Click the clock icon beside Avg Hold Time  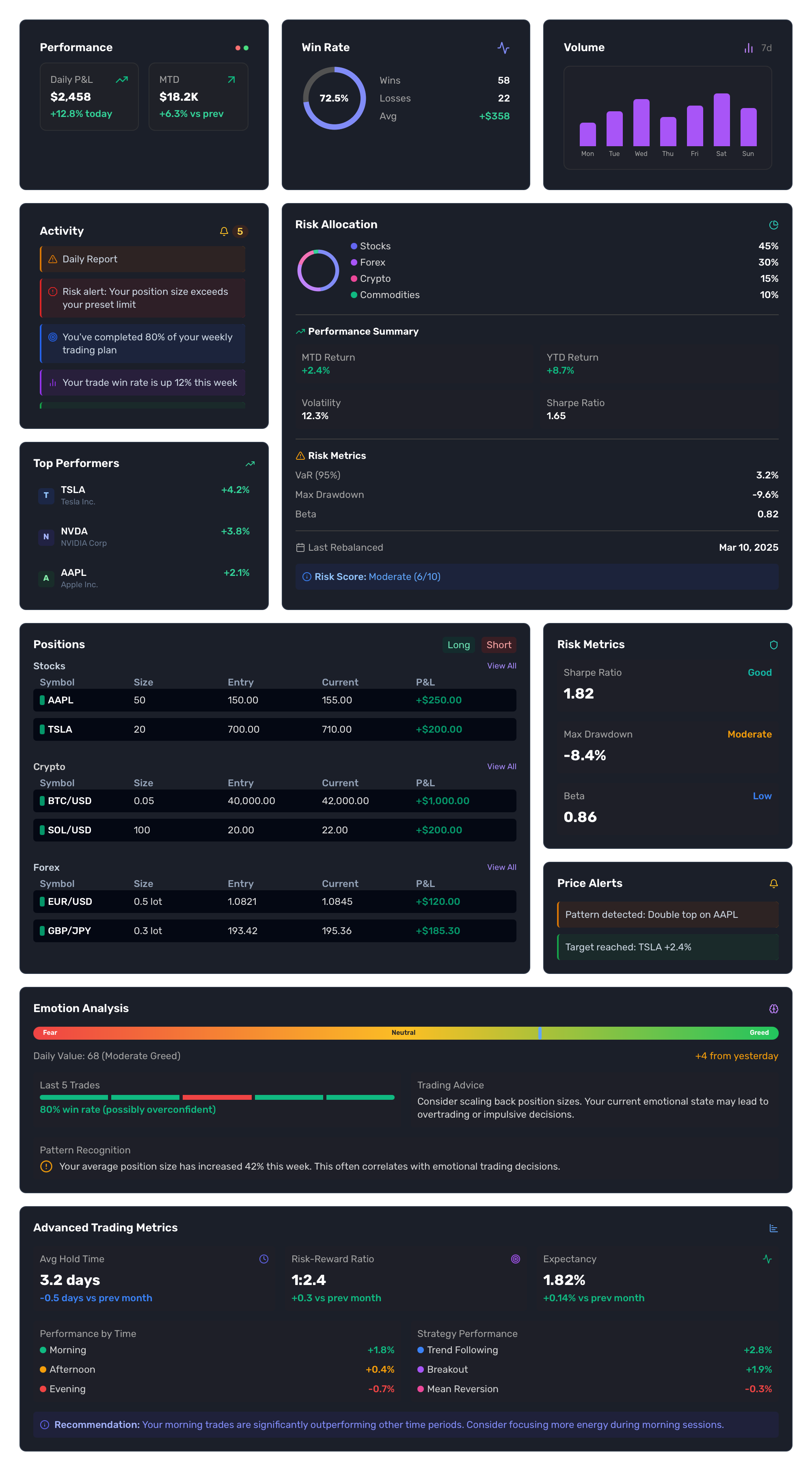pyautogui.click(x=264, y=1259)
